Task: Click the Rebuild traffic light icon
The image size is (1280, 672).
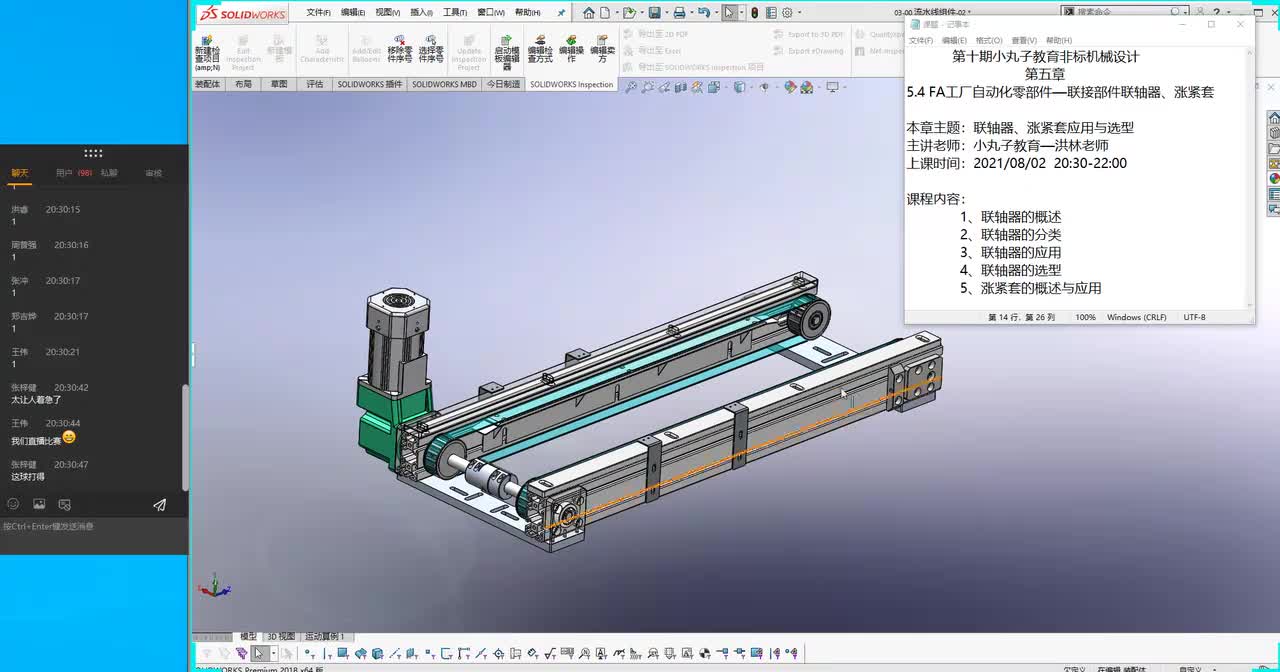Action: coord(755,12)
